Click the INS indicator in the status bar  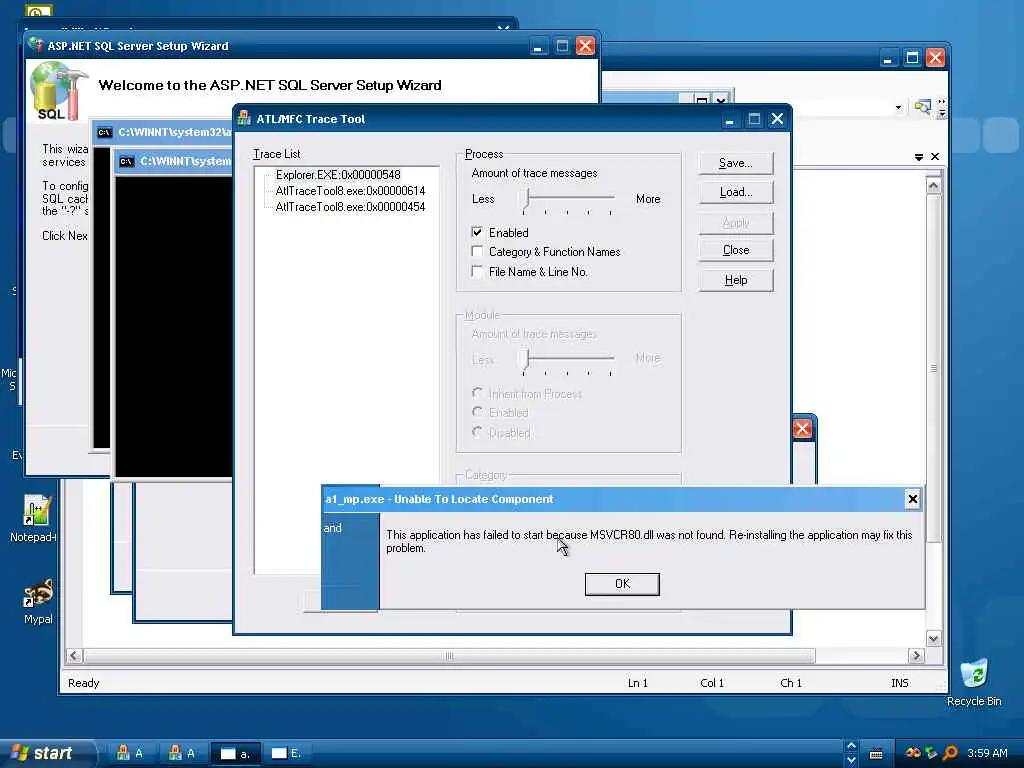click(899, 683)
